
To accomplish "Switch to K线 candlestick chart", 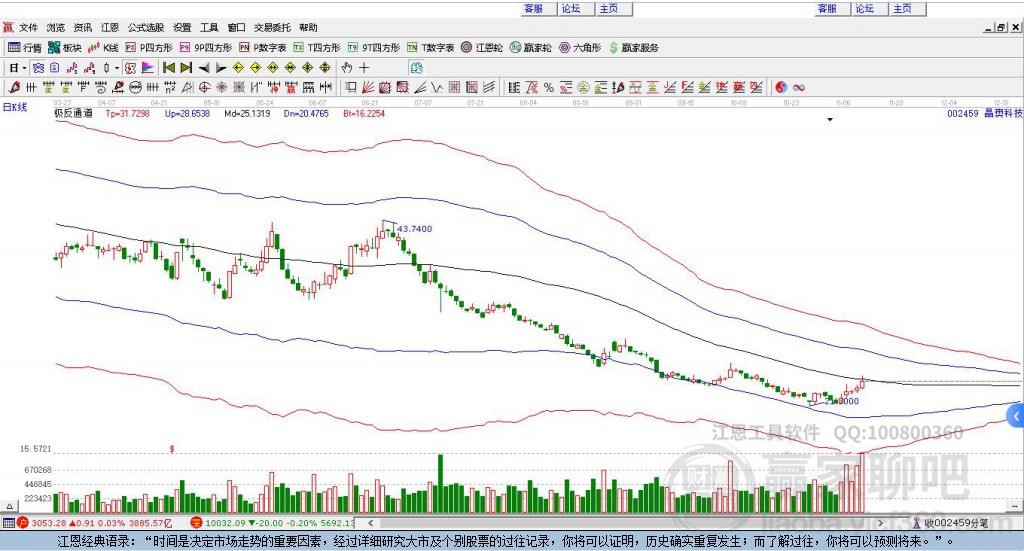I will 103,48.
